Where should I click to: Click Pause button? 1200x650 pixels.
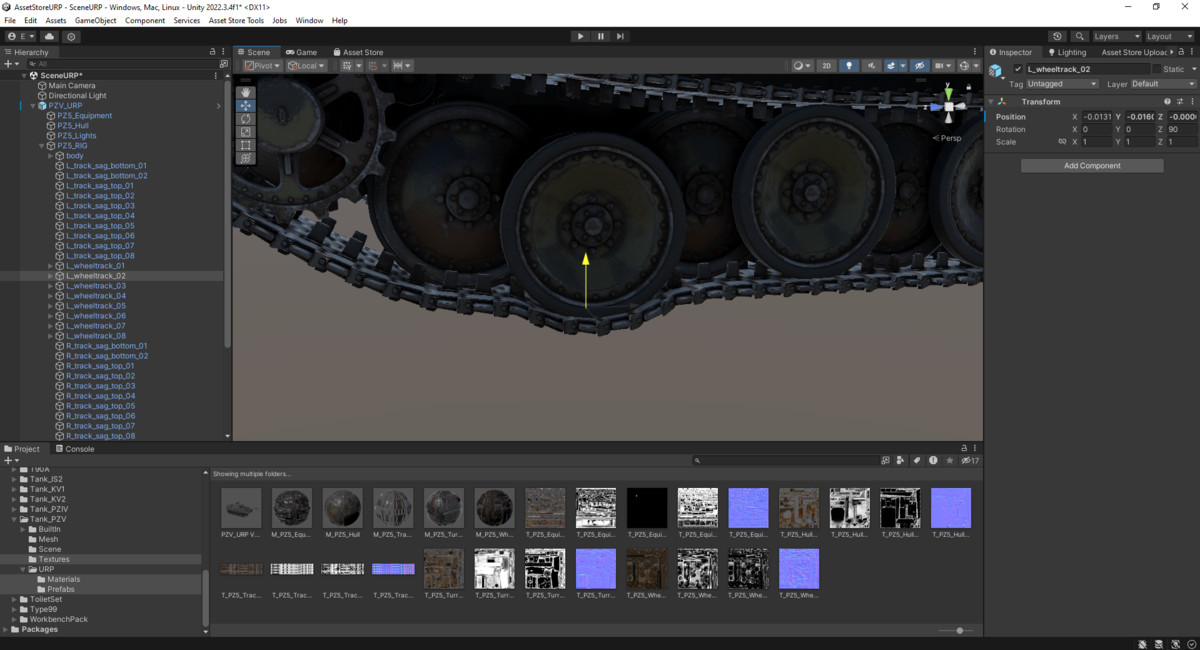(600, 36)
